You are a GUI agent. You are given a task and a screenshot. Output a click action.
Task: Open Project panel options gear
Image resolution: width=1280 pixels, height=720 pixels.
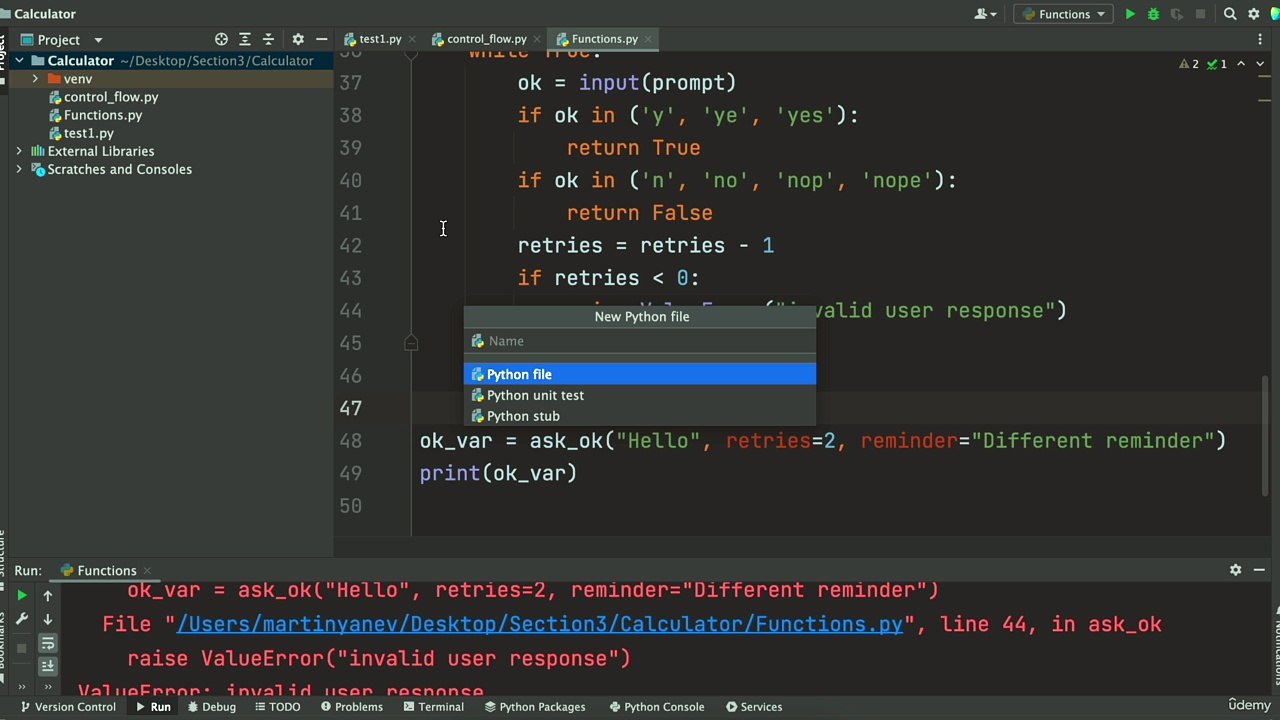tap(298, 39)
